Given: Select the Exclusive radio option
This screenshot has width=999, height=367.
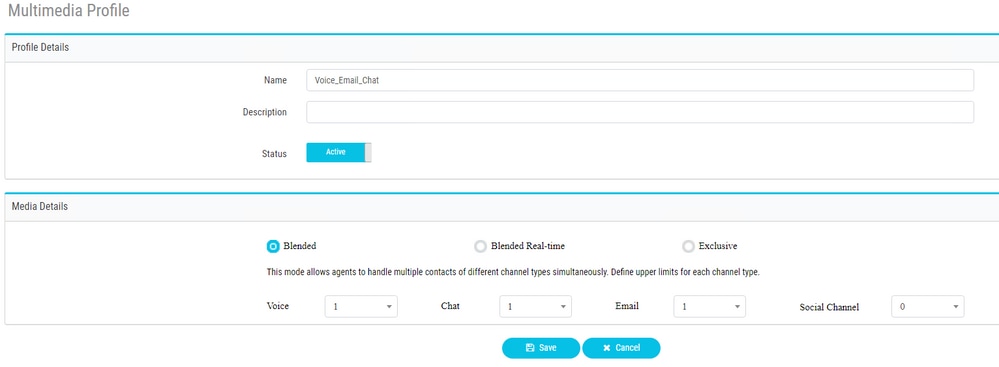Looking at the screenshot, I should click(688, 247).
